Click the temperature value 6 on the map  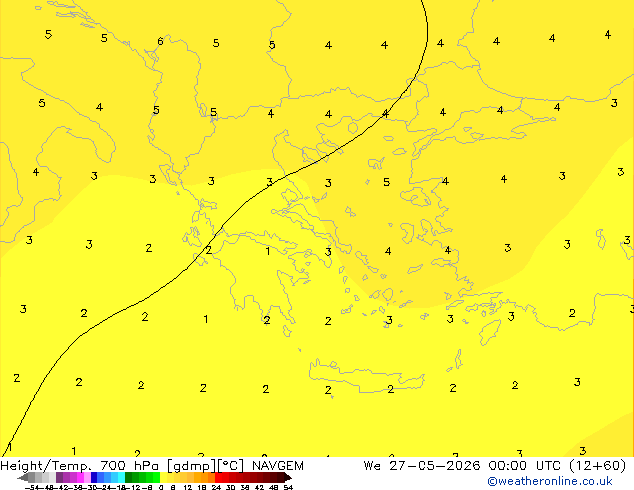pos(160,41)
